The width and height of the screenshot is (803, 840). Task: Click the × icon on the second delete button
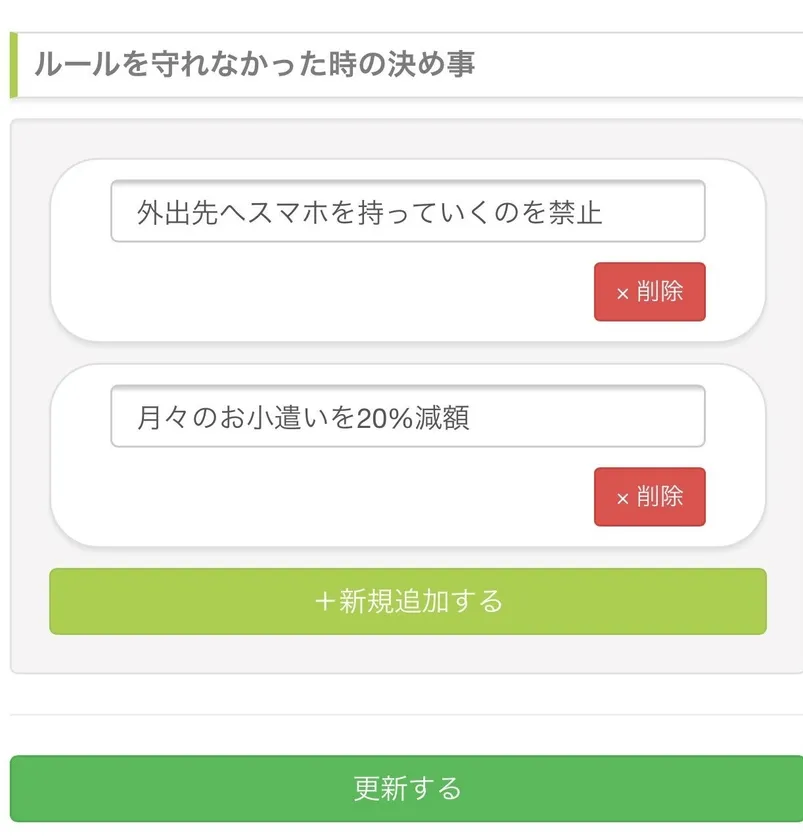click(x=622, y=498)
